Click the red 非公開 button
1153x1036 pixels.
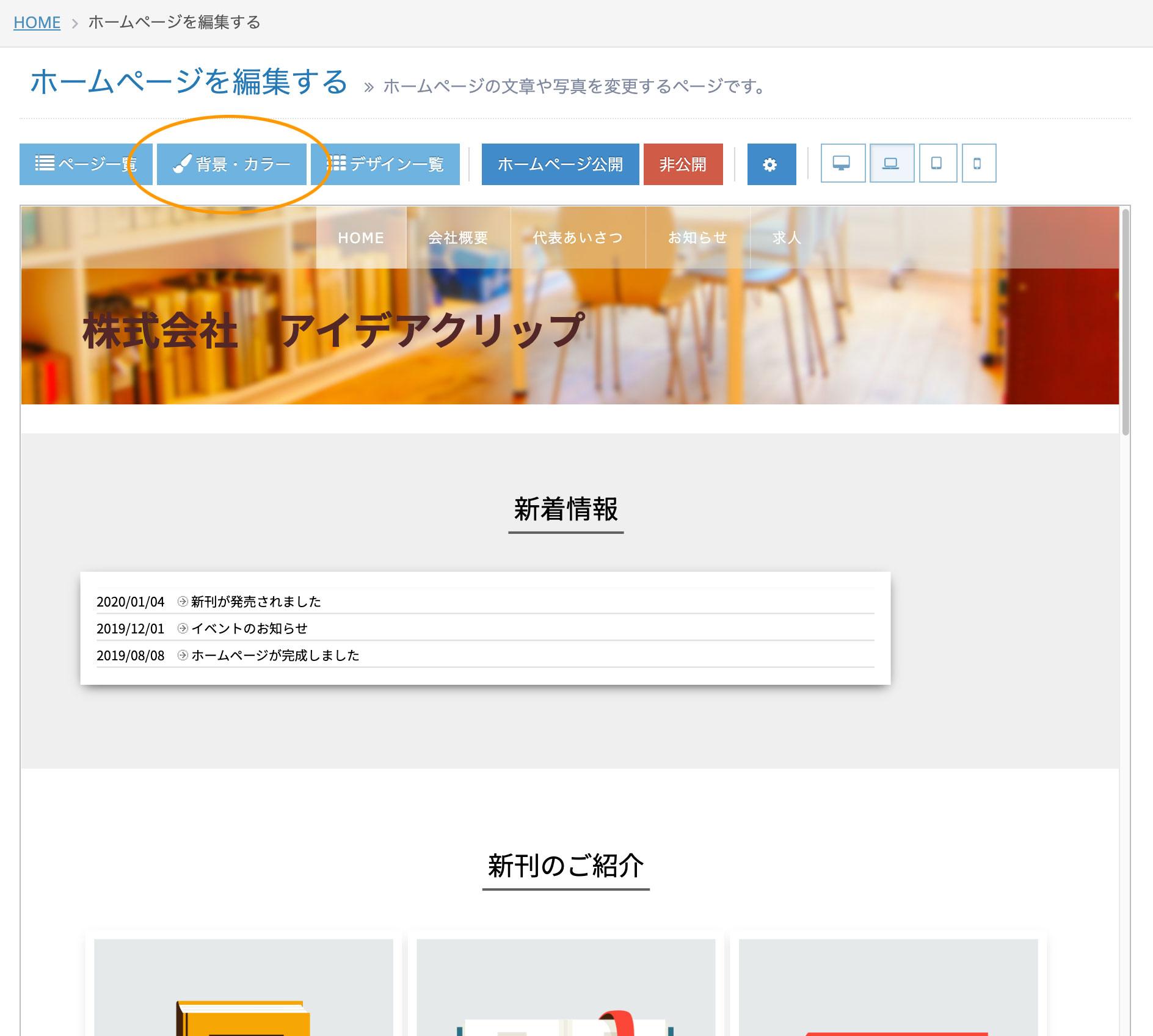point(683,164)
